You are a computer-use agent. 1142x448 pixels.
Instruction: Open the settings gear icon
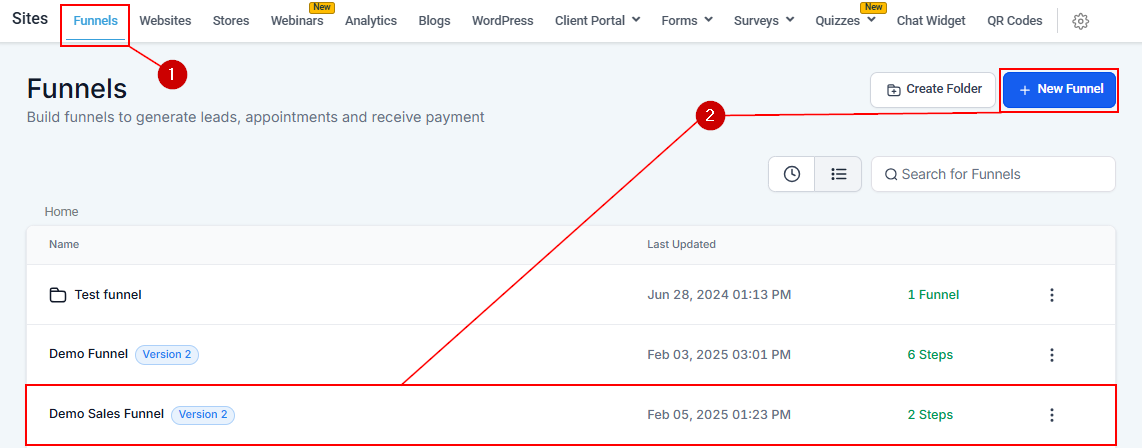(x=1080, y=21)
